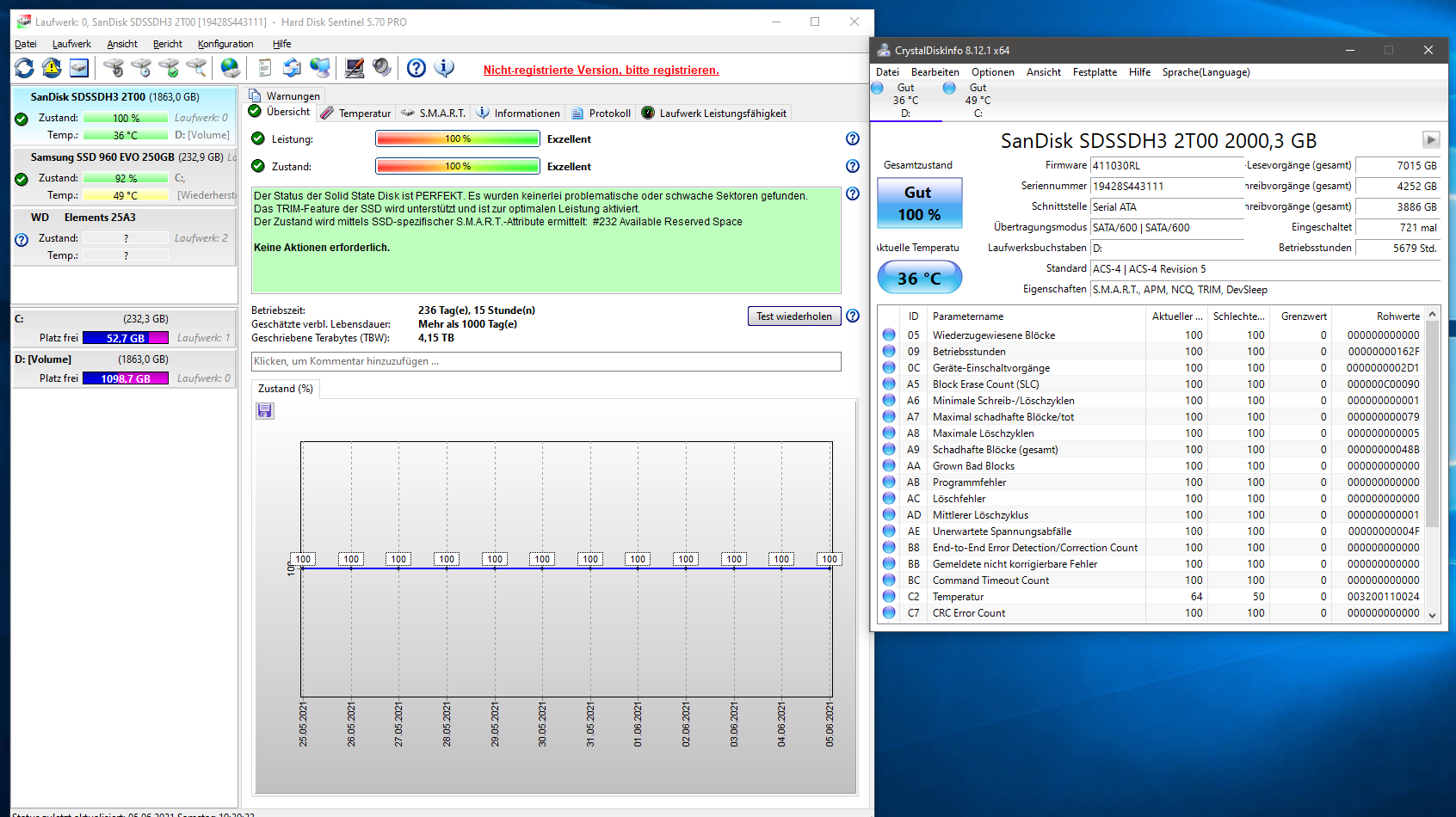Click the help icon beside Leistung bar

[853, 138]
